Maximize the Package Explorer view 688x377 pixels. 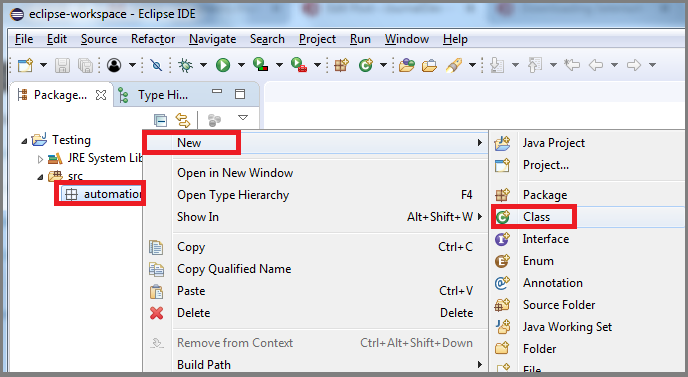point(240,94)
